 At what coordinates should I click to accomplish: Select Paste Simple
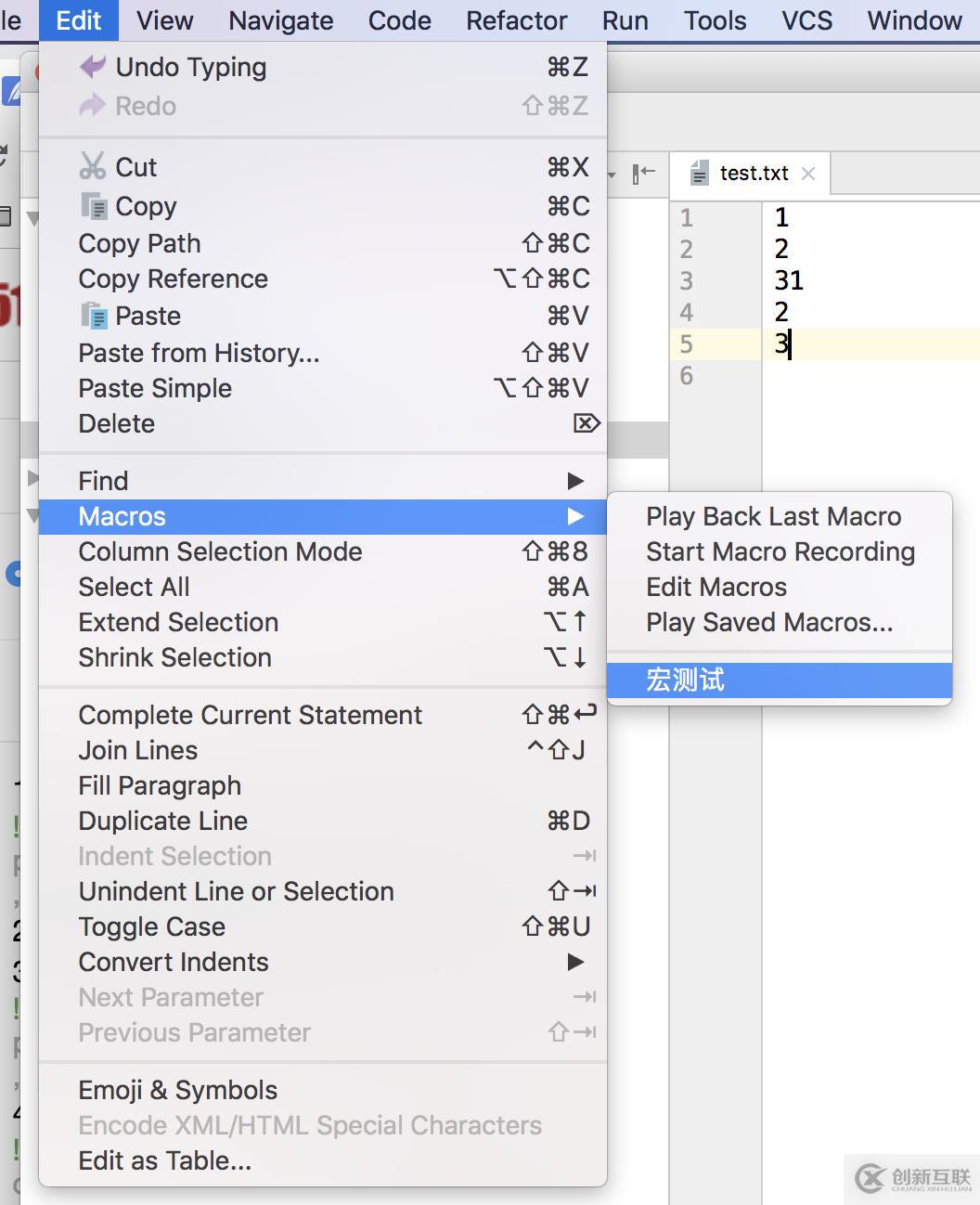click(323, 388)
